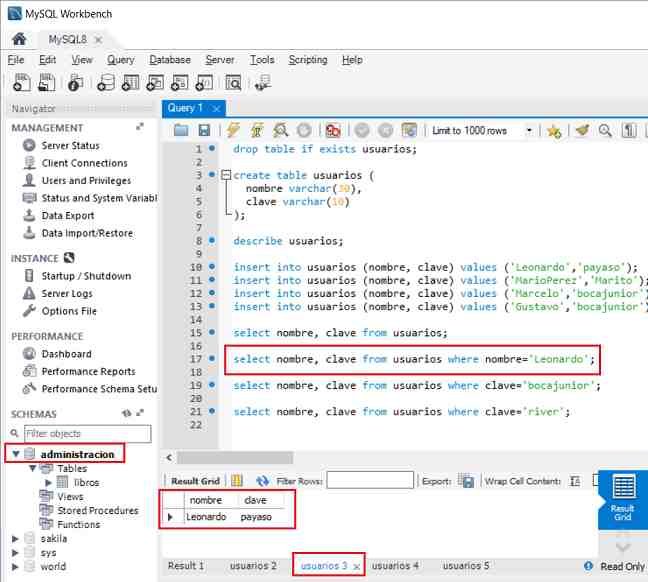Refresh the result grid data
648x582 pixels.
(x=263, y=481)
